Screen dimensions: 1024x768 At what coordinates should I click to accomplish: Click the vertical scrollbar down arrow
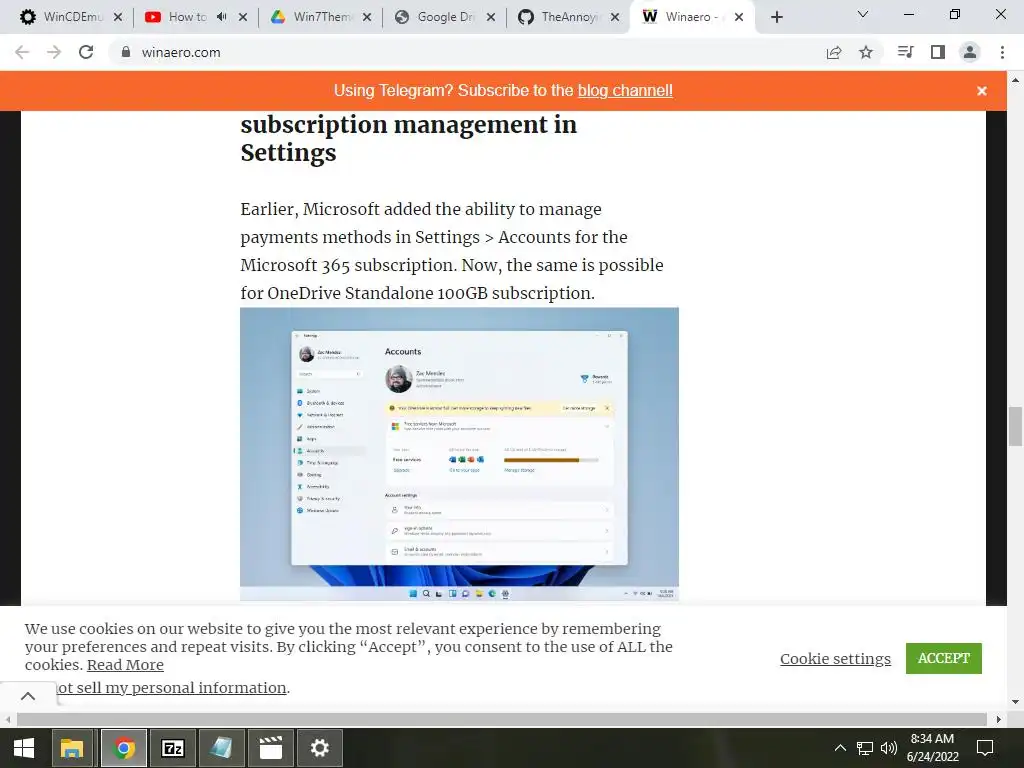pos(1015,702)
